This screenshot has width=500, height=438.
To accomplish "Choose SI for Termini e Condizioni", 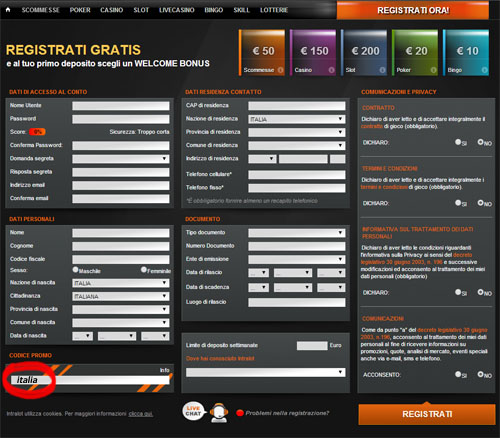I will coord(458,202).
